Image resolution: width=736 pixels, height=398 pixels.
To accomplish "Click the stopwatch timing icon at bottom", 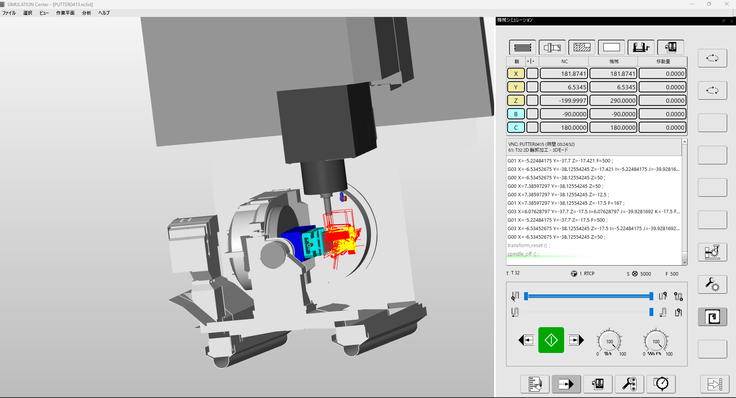I will tap(662, 384).
